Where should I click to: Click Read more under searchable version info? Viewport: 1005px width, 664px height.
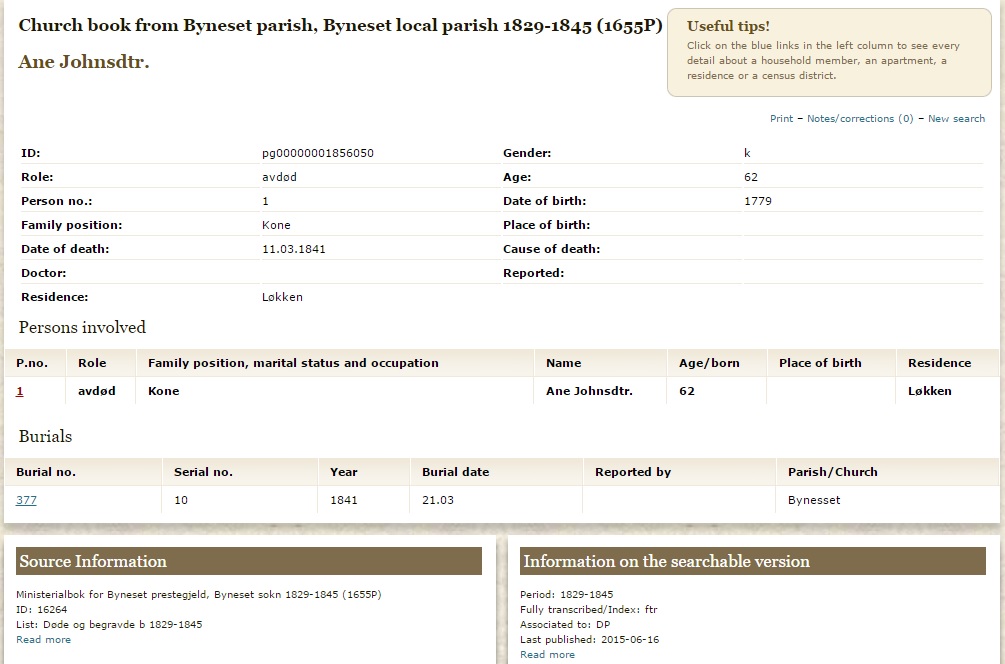(x=547, y=654)
